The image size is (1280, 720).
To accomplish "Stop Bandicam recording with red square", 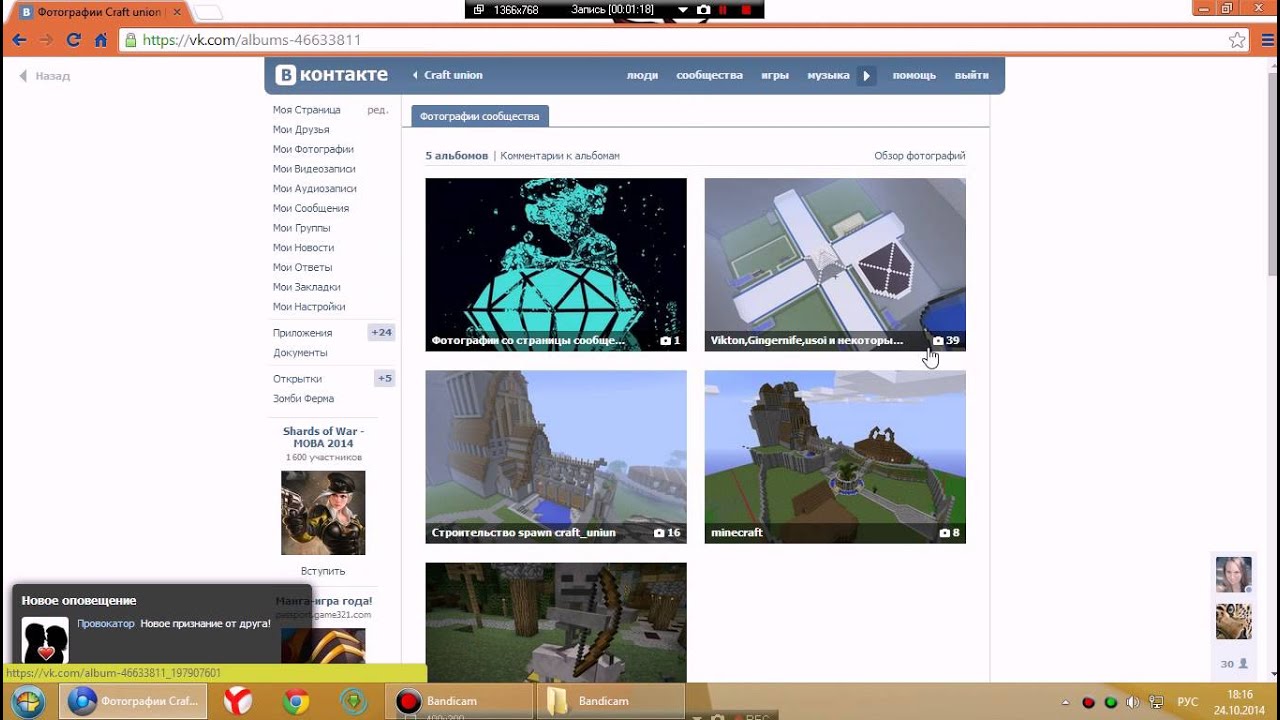I will point(746,9).
